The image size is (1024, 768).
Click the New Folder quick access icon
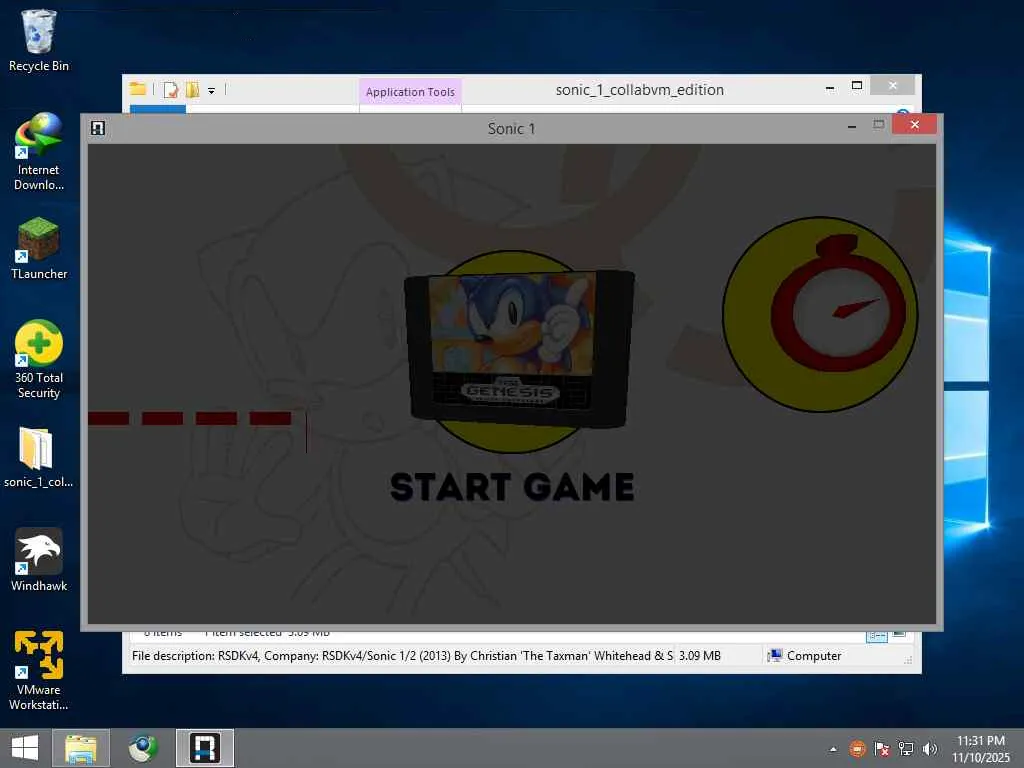pyautogui.click(x=193, y=89)
